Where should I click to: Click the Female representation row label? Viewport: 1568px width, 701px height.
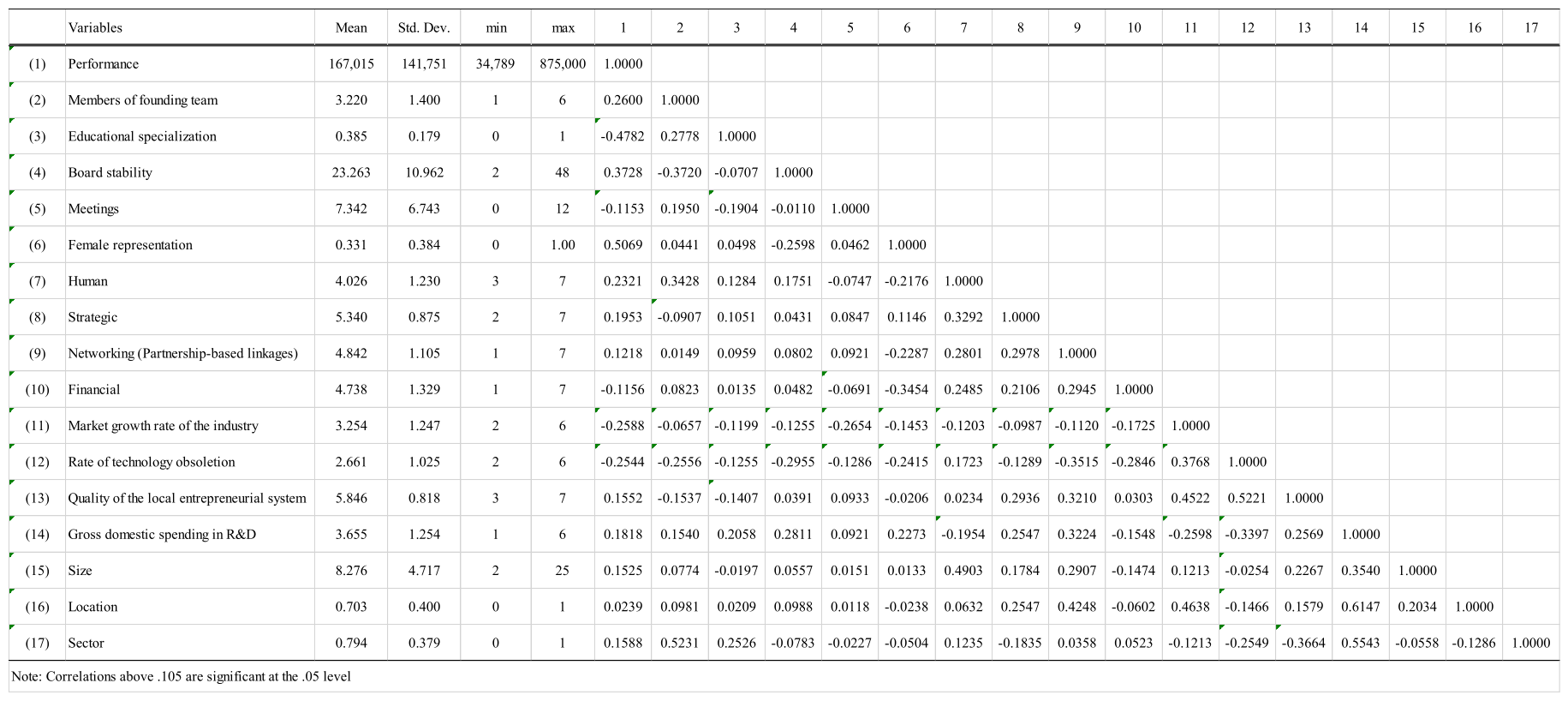point(130,245)
